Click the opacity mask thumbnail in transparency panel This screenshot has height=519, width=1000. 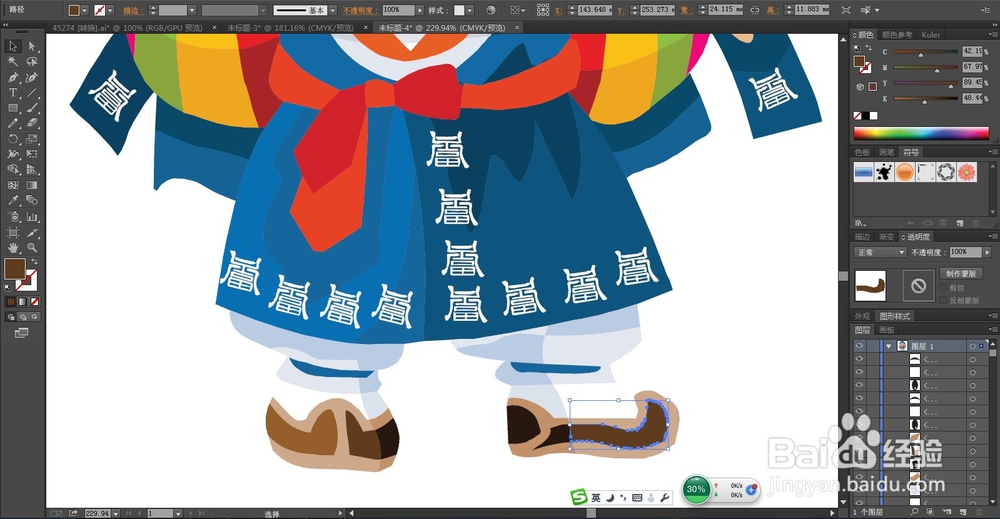click(918, 286)
